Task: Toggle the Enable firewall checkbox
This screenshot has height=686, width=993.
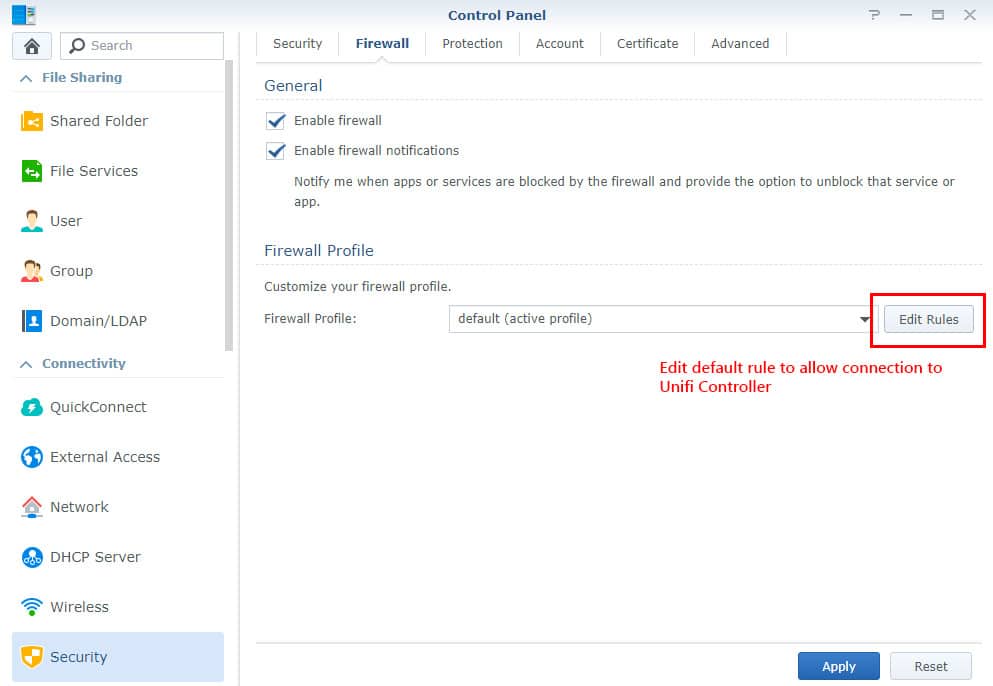Action: 276,121
